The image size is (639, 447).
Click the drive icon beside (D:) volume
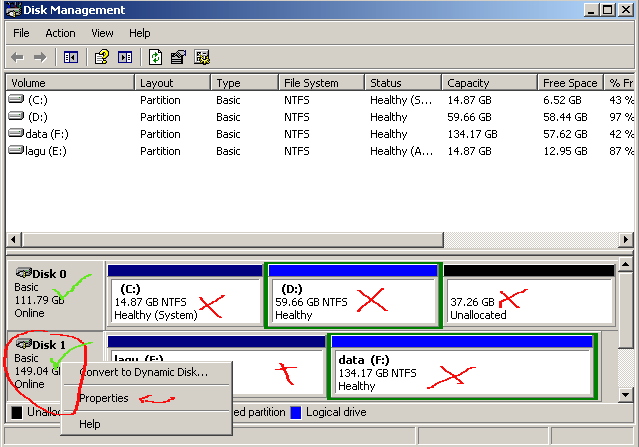pos(16,116)
